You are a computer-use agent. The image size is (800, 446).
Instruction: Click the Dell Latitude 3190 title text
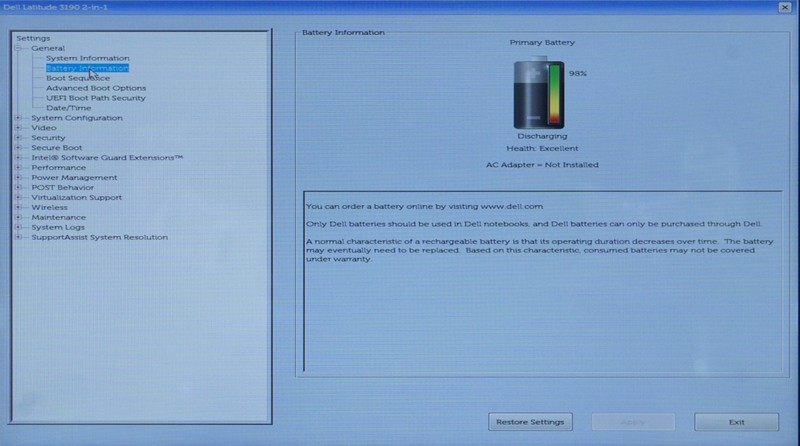tap(55, 7)
